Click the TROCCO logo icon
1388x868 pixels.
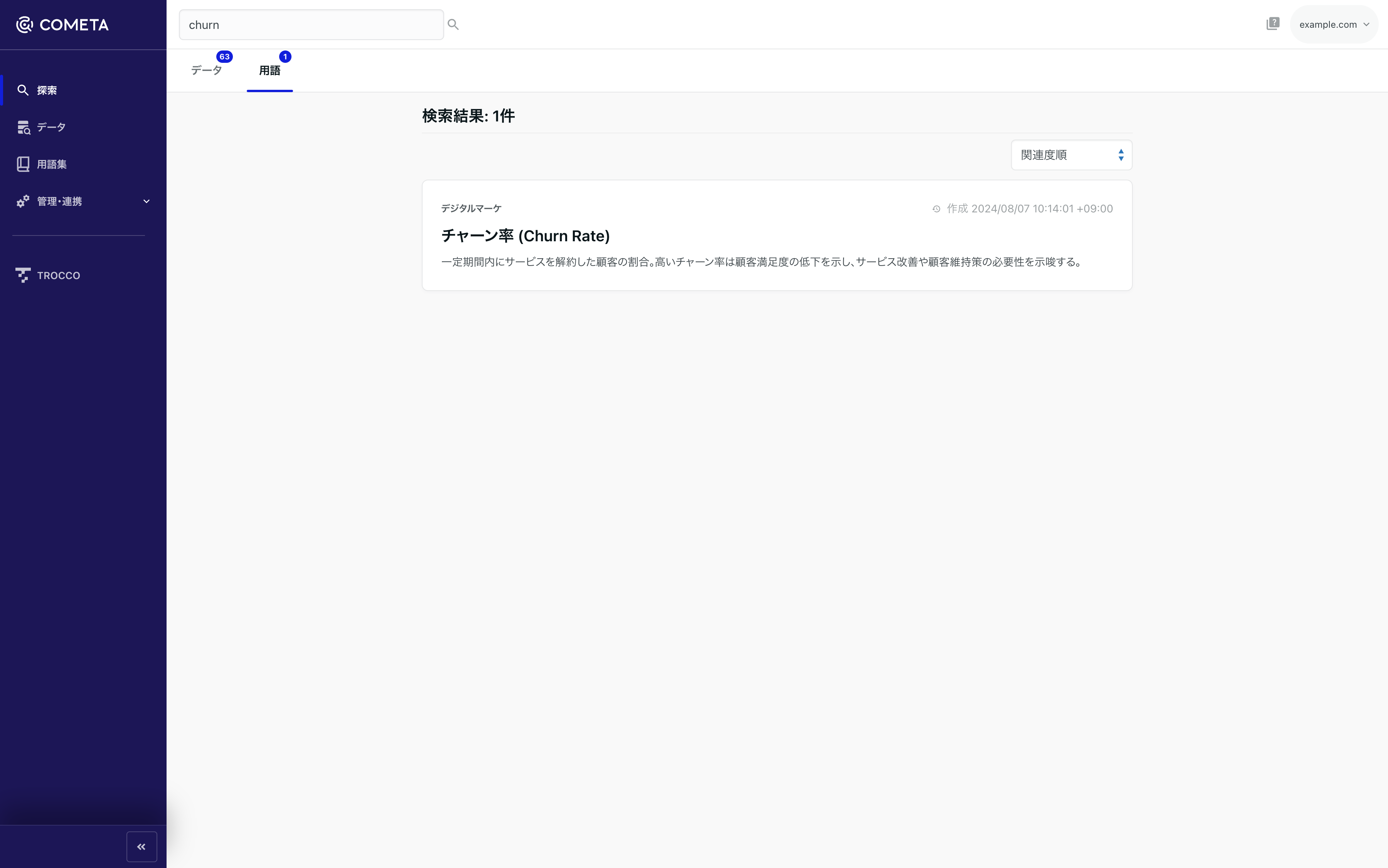point(23,276)
